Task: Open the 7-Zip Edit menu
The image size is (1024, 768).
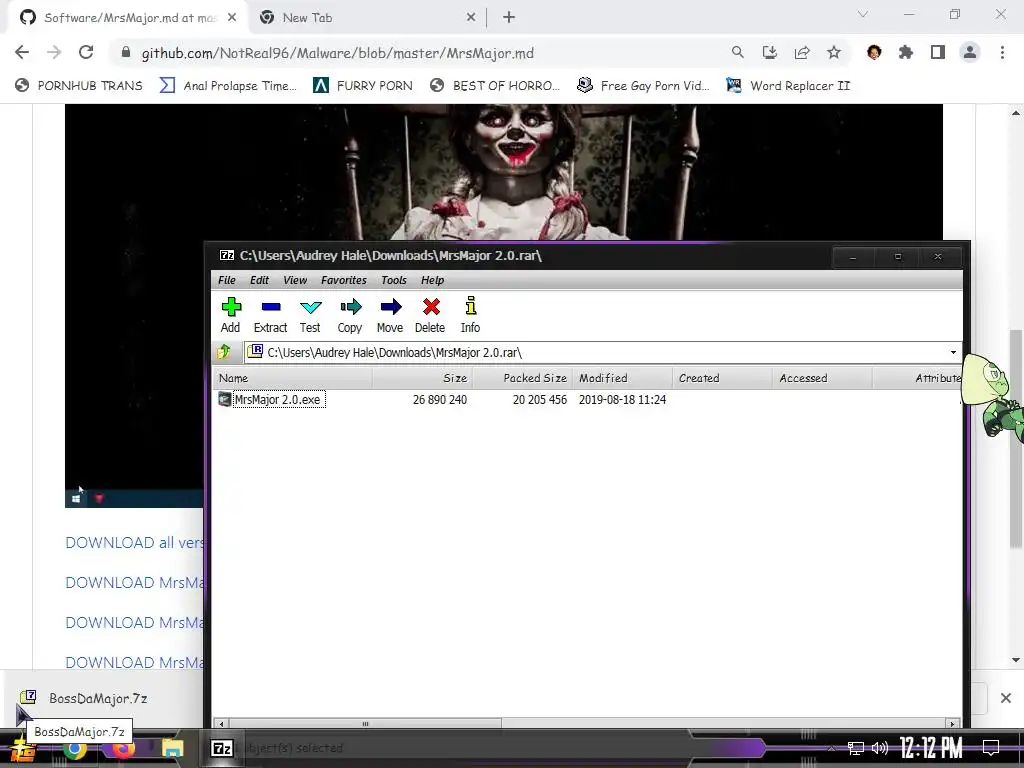Action: (259, 280)
